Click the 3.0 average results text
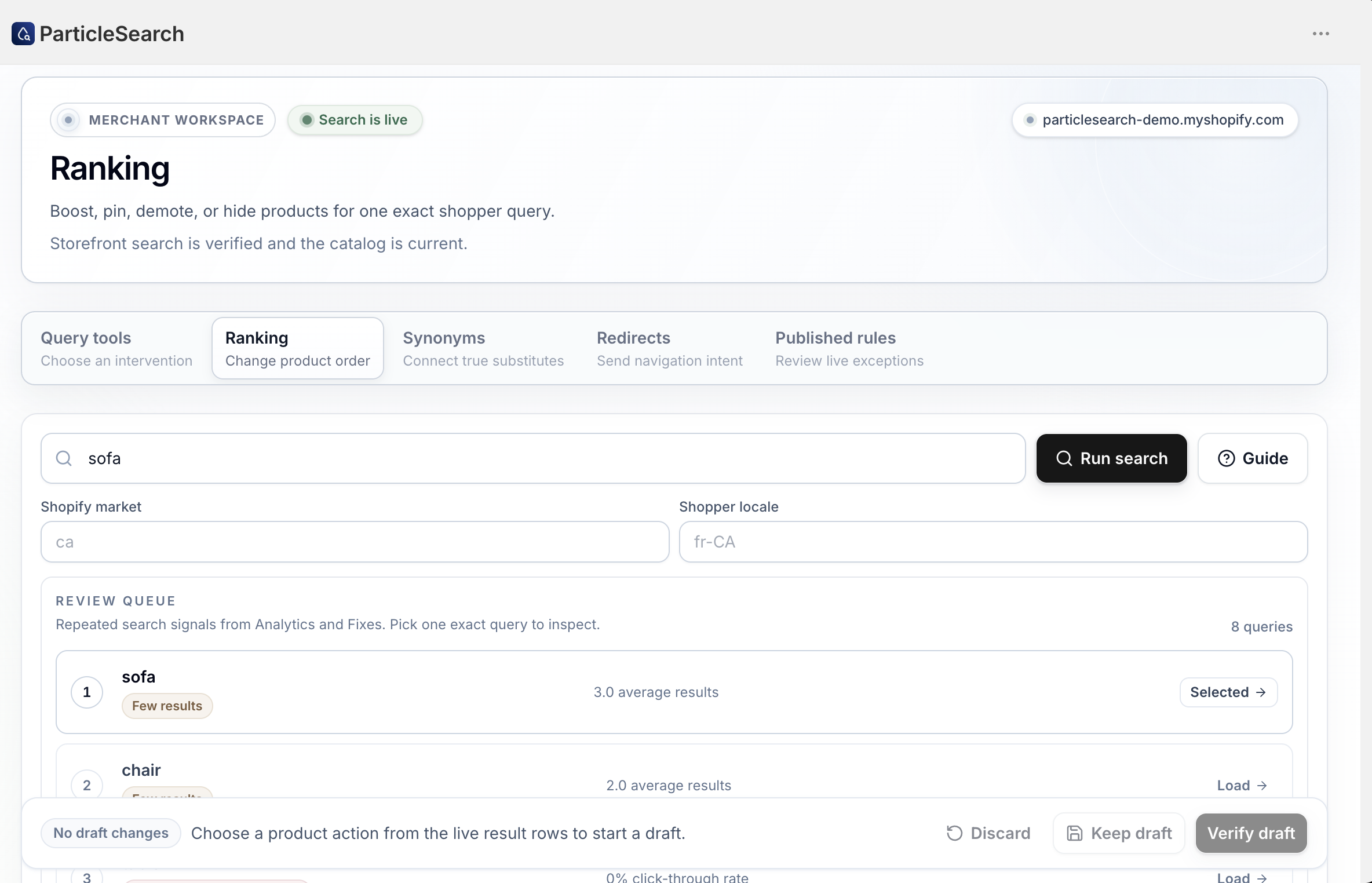The image size is (1372, 883). 656,692
